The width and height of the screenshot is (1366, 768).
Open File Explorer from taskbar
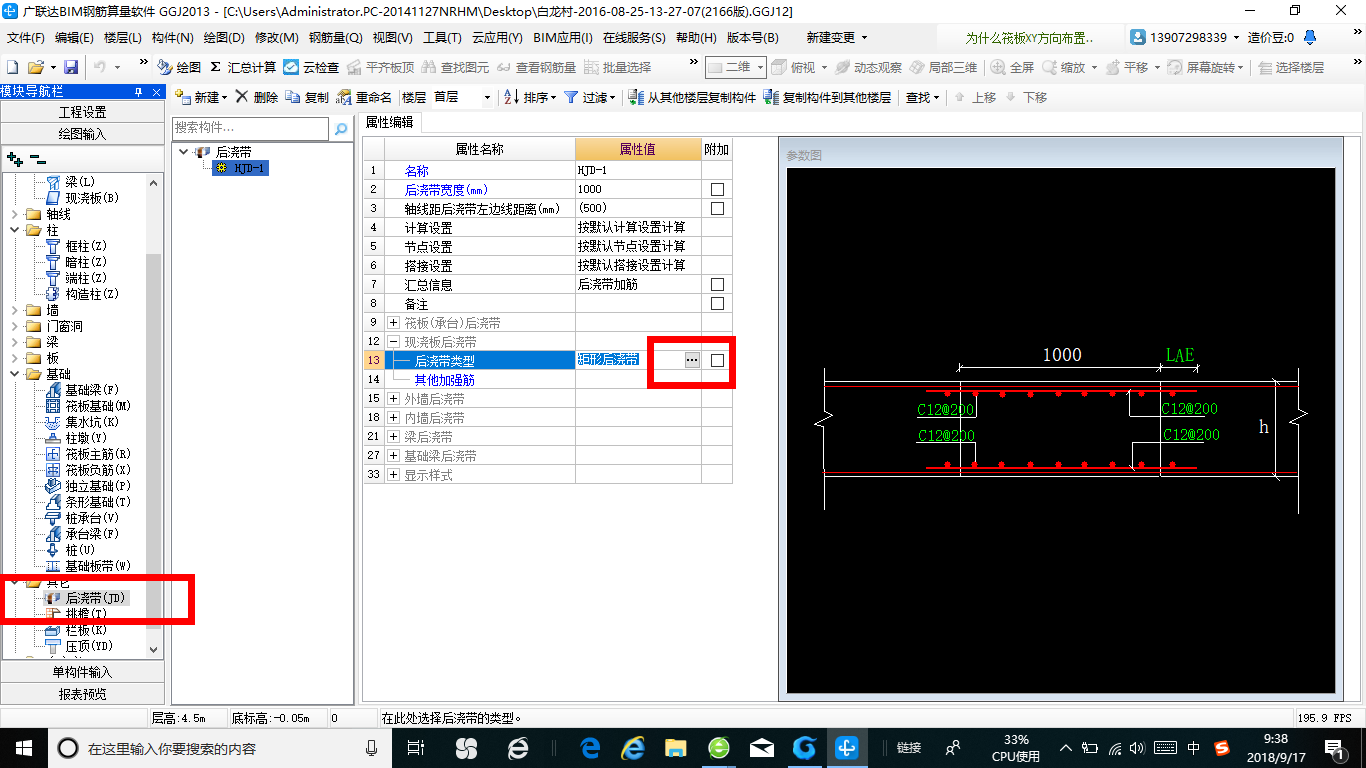[x=675, y=748]
